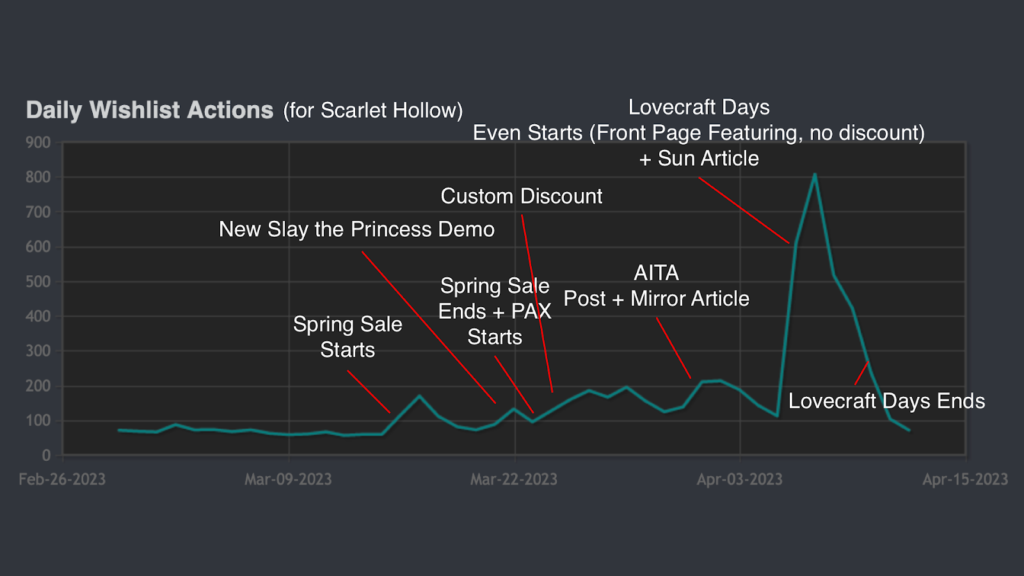Viewport: 1024px width, 576px height.
Task: Click the highest peak of the wishlist line
Action: click(815, 174)
